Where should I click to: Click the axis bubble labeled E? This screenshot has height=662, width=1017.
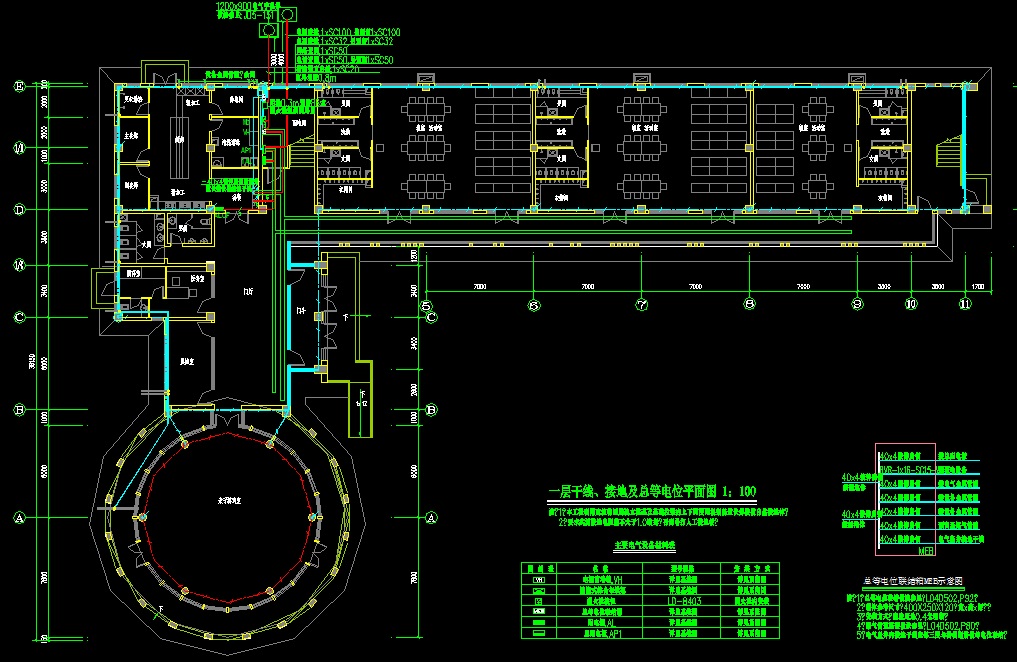click(x=18, y=87)
